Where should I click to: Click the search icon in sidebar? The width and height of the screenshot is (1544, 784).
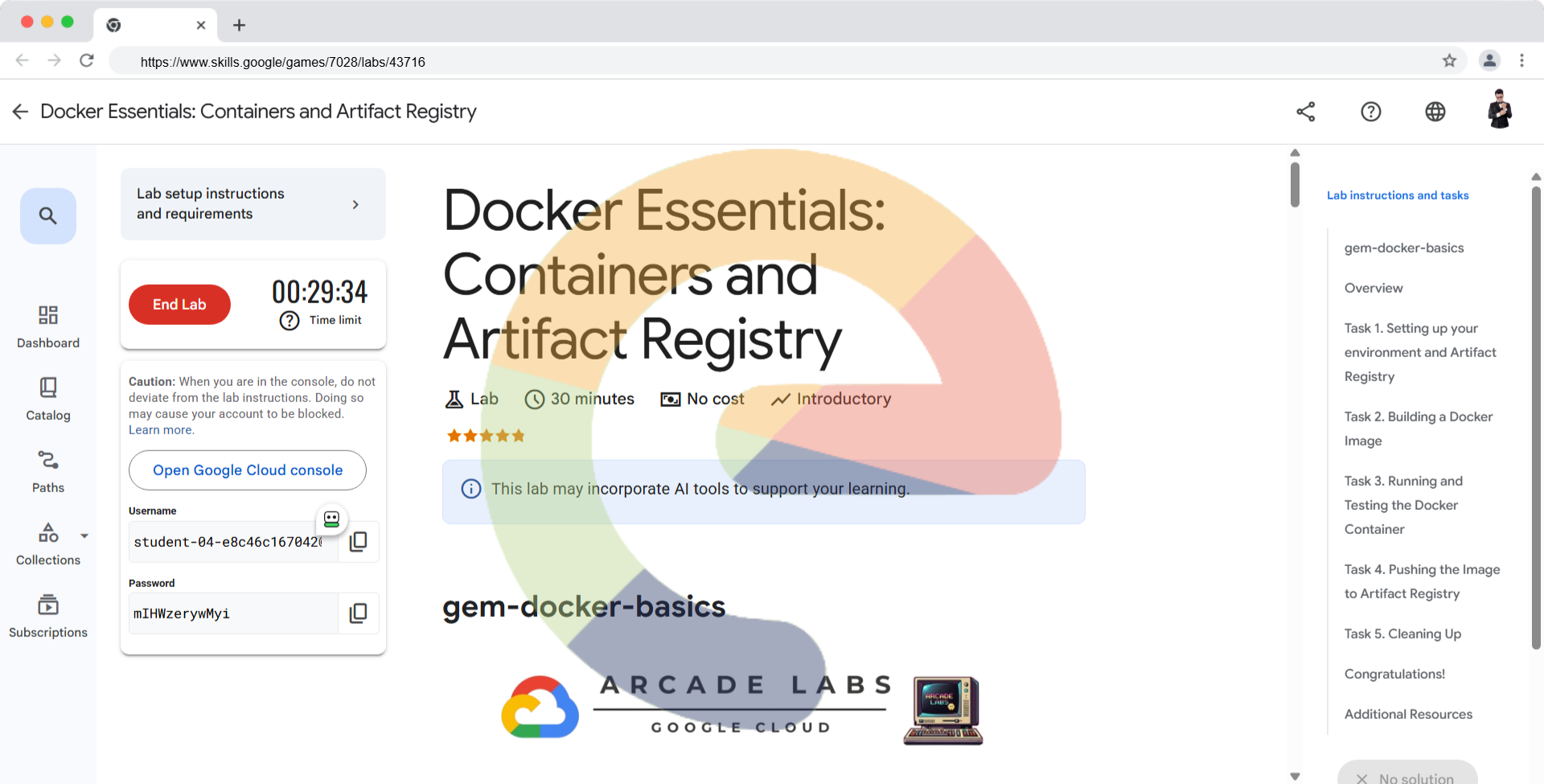[48, 215]
